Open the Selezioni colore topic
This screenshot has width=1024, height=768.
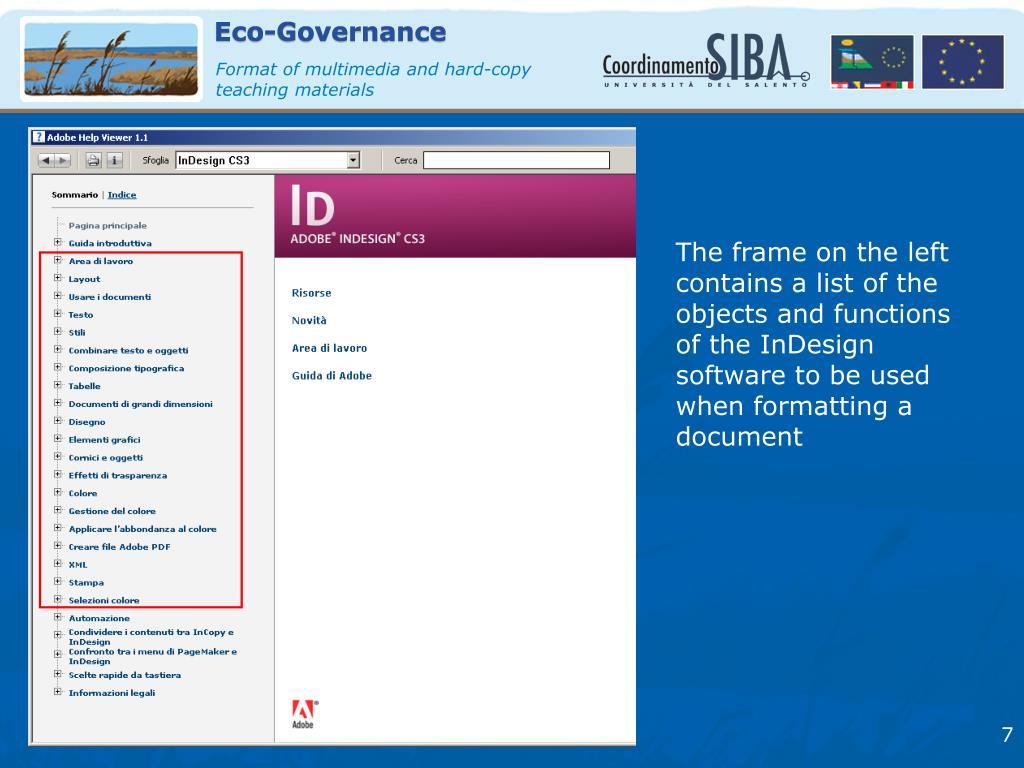point(104,600)
